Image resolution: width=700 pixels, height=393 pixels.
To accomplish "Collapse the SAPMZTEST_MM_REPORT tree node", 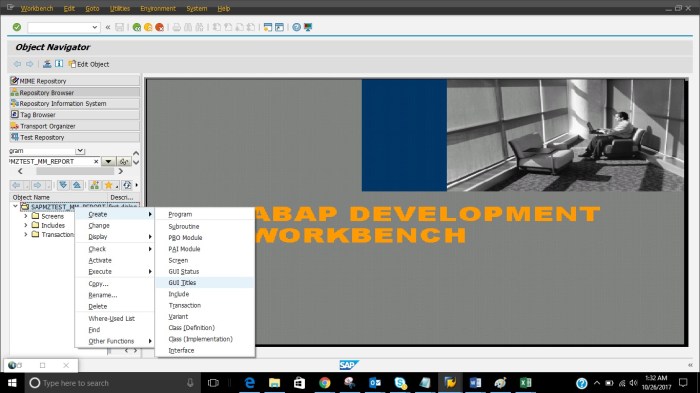I will pos(15,206).
